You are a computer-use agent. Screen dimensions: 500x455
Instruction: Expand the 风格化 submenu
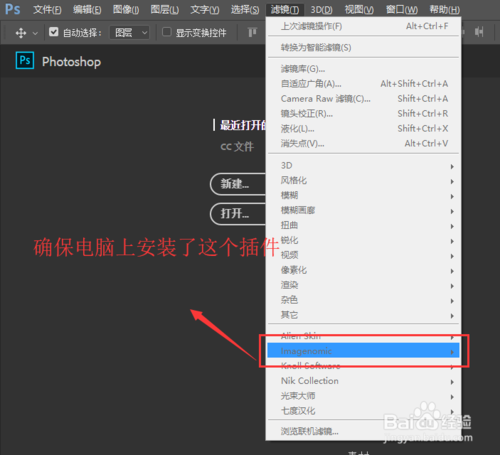364,181
